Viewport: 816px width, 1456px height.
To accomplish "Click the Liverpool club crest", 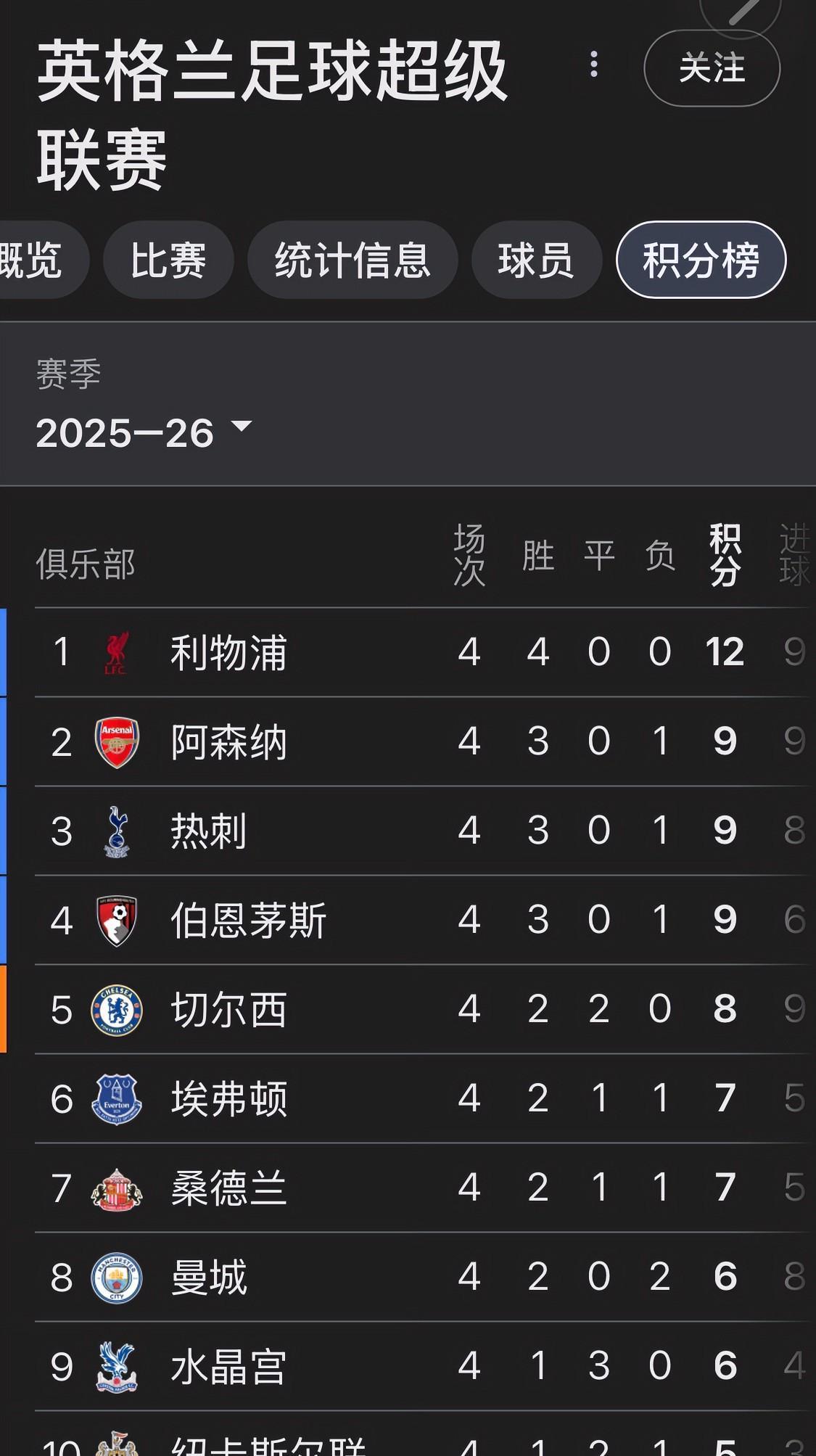I will point(116,652).
